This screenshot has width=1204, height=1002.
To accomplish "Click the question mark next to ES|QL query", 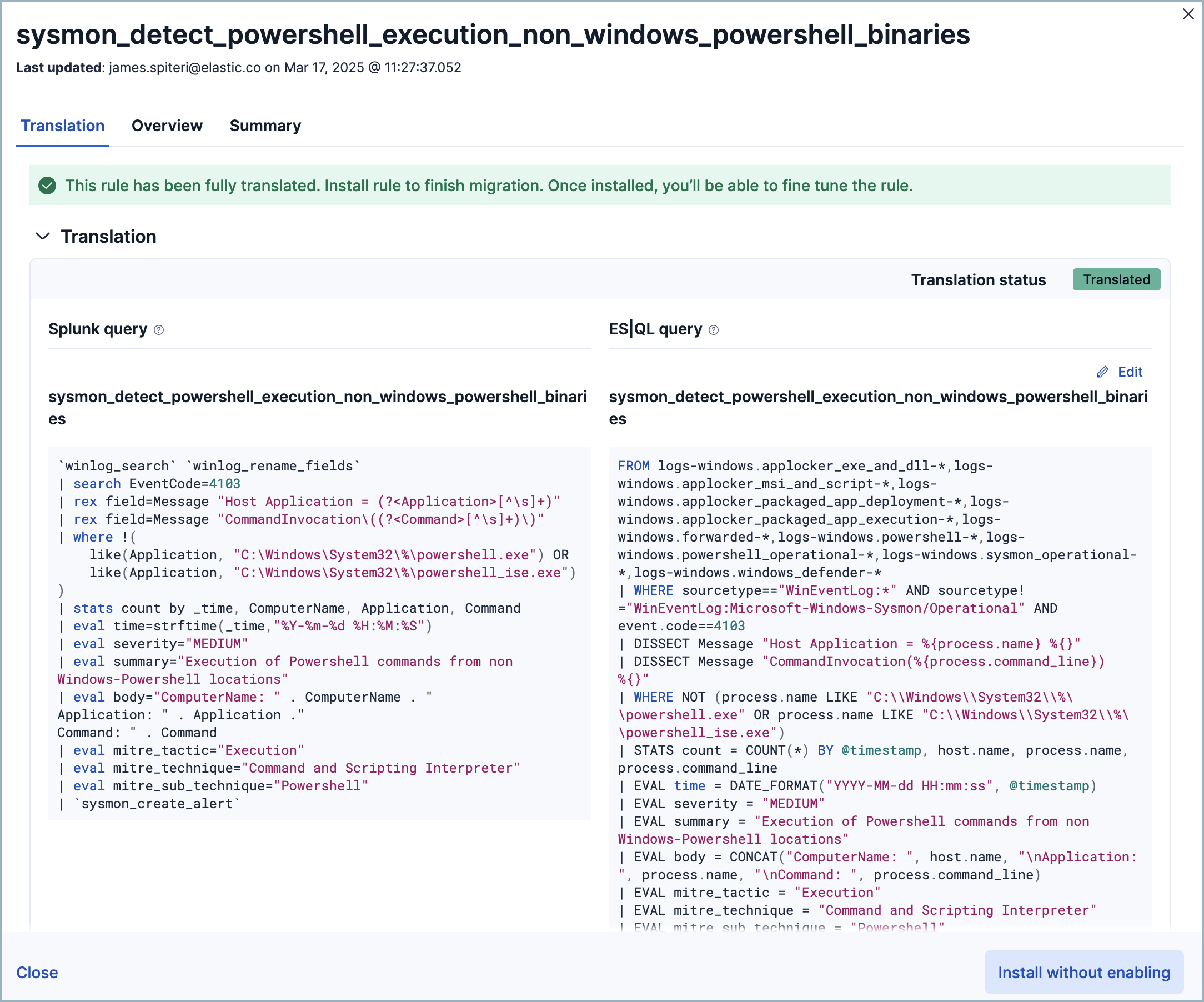I will point(713,330).
